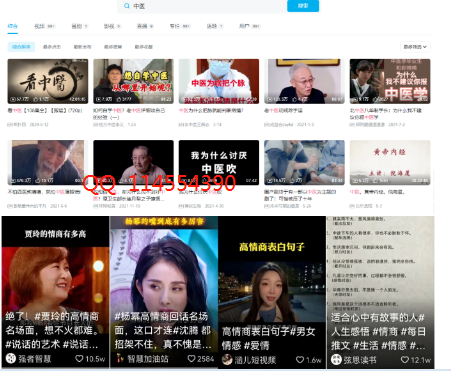Viewport: 451px width, 371px height.
Task: Open the 贾玲的情商有多高 short video card
Action: click(x=55, y=292)
